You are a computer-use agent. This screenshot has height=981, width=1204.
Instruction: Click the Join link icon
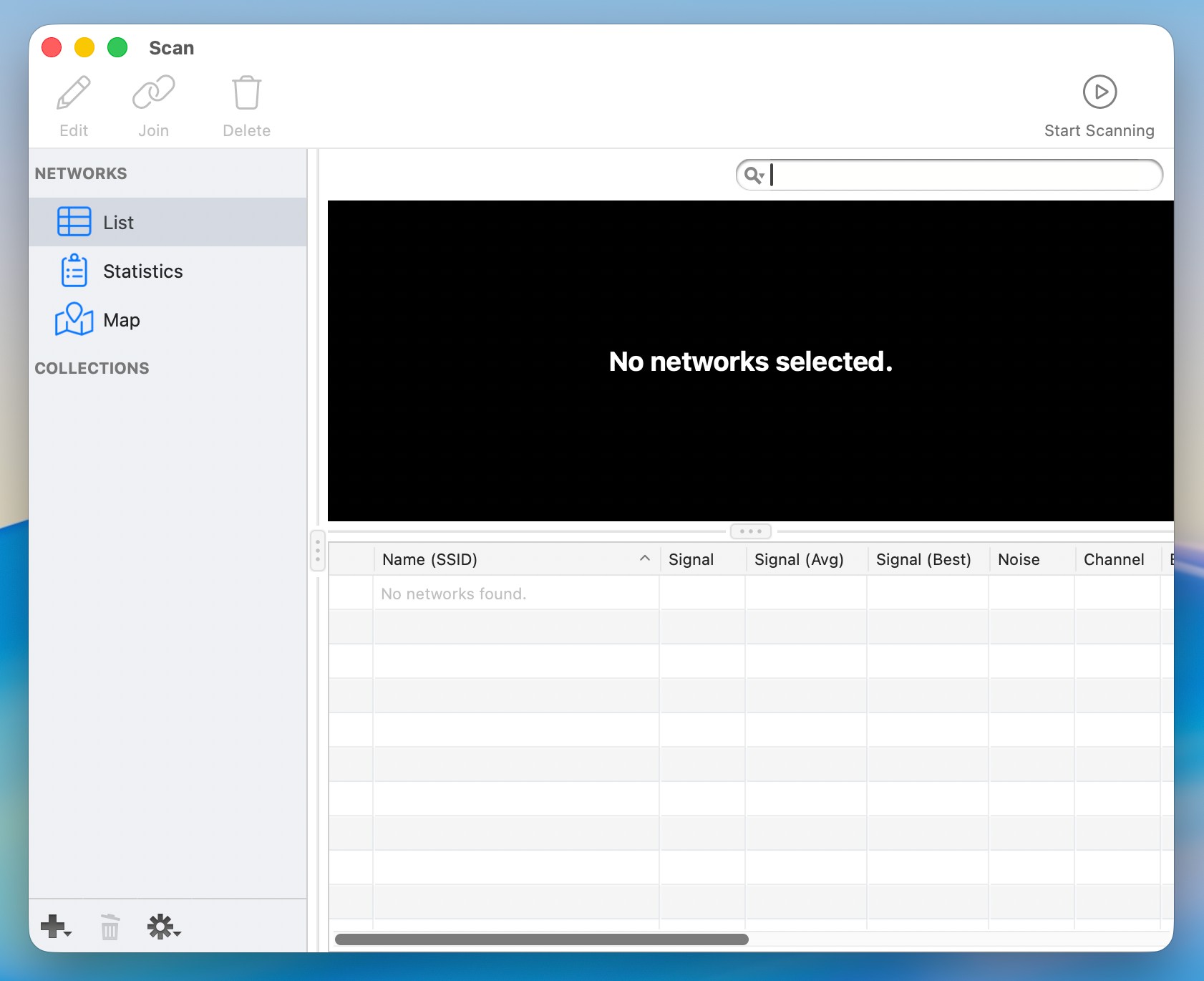pyautogui.click(x=153, y=93)
